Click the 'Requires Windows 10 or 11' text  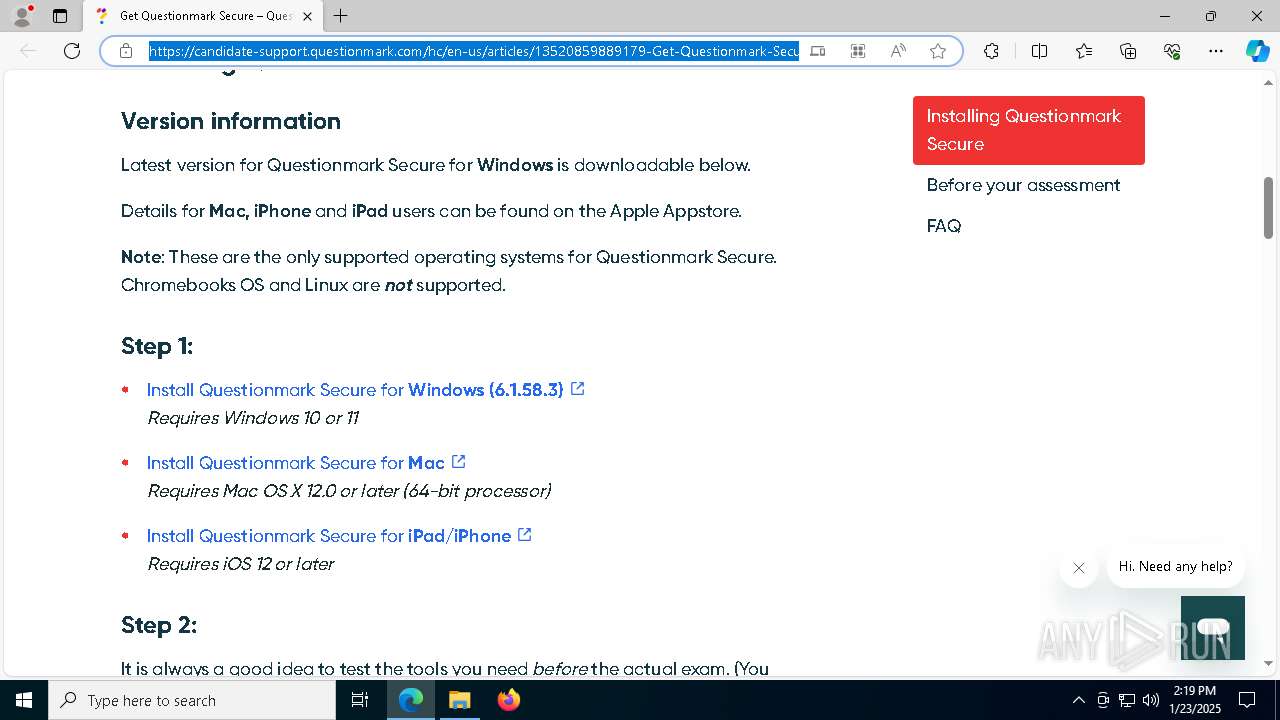(x=253, y=418)
